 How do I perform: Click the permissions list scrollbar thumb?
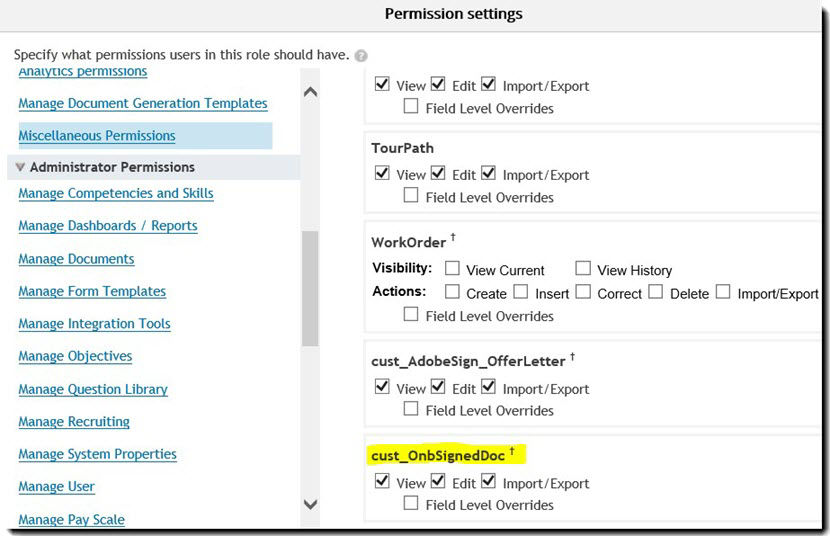point(310,288)
